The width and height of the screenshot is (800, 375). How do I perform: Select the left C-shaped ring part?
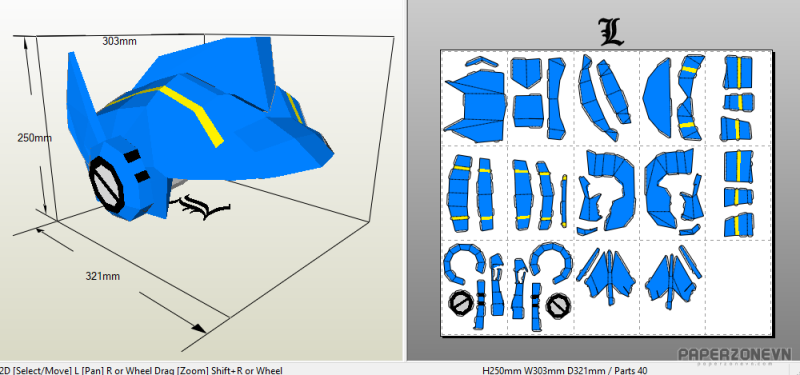click(x=464, y=263)
